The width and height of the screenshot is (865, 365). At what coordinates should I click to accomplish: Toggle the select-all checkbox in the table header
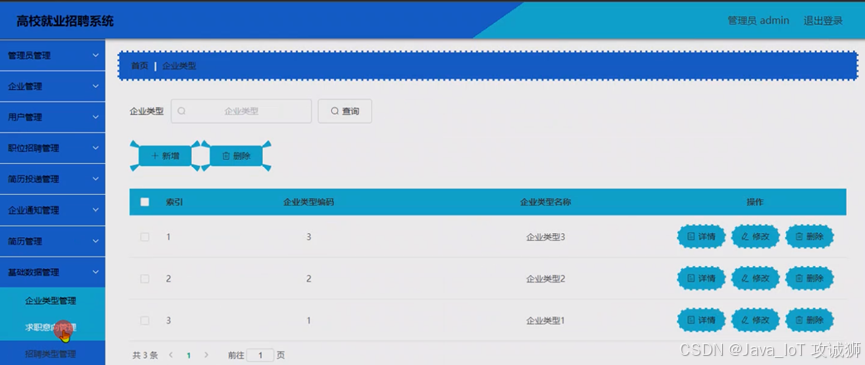pyautogui.click(x=145, y=202)
